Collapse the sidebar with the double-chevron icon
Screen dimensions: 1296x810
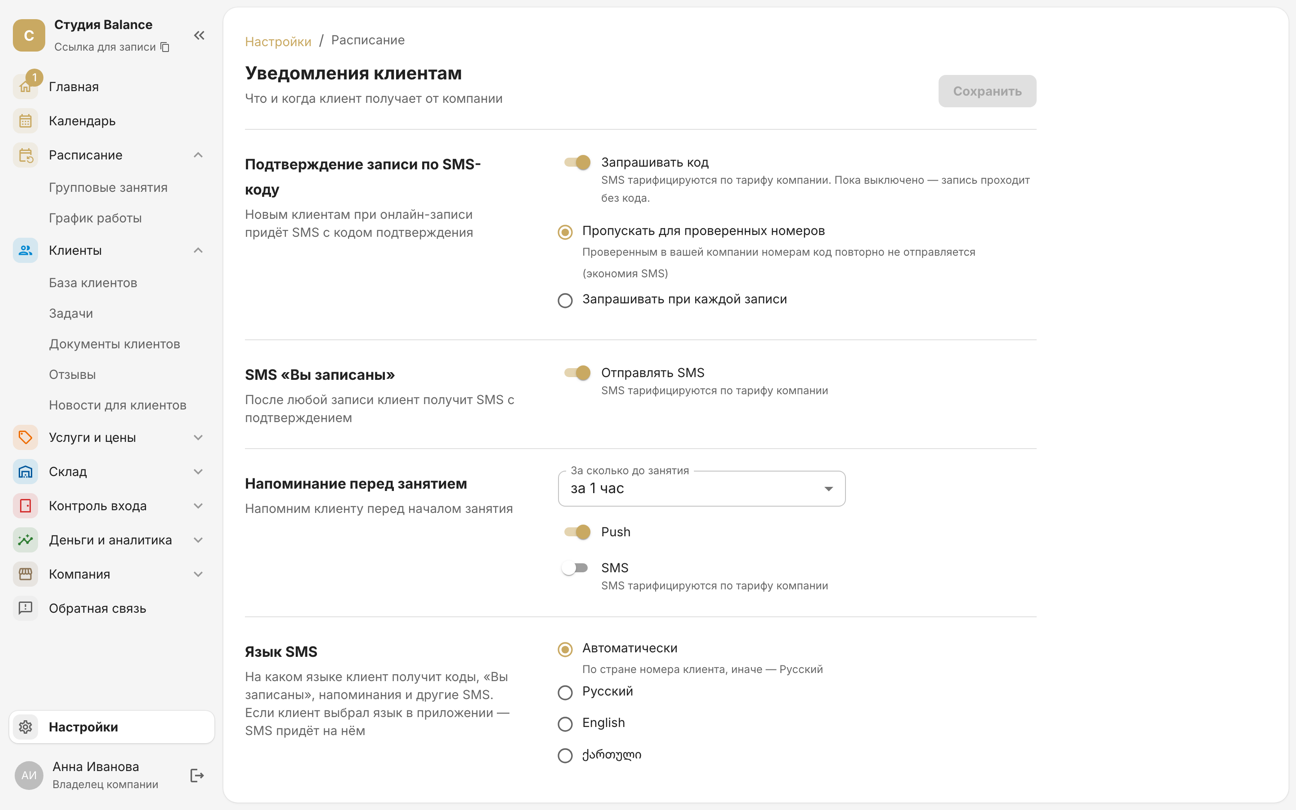click(199, 36)
